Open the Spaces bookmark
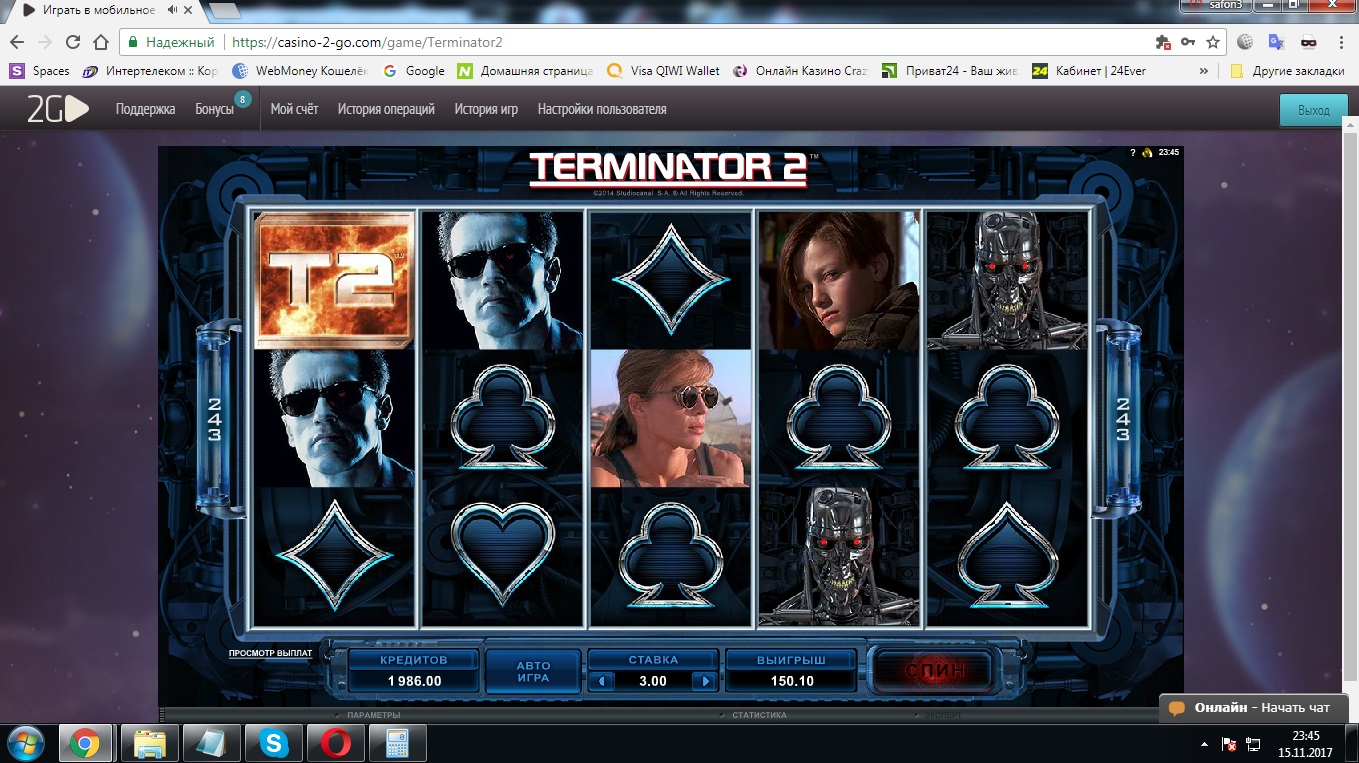 [x=40, y=71]
